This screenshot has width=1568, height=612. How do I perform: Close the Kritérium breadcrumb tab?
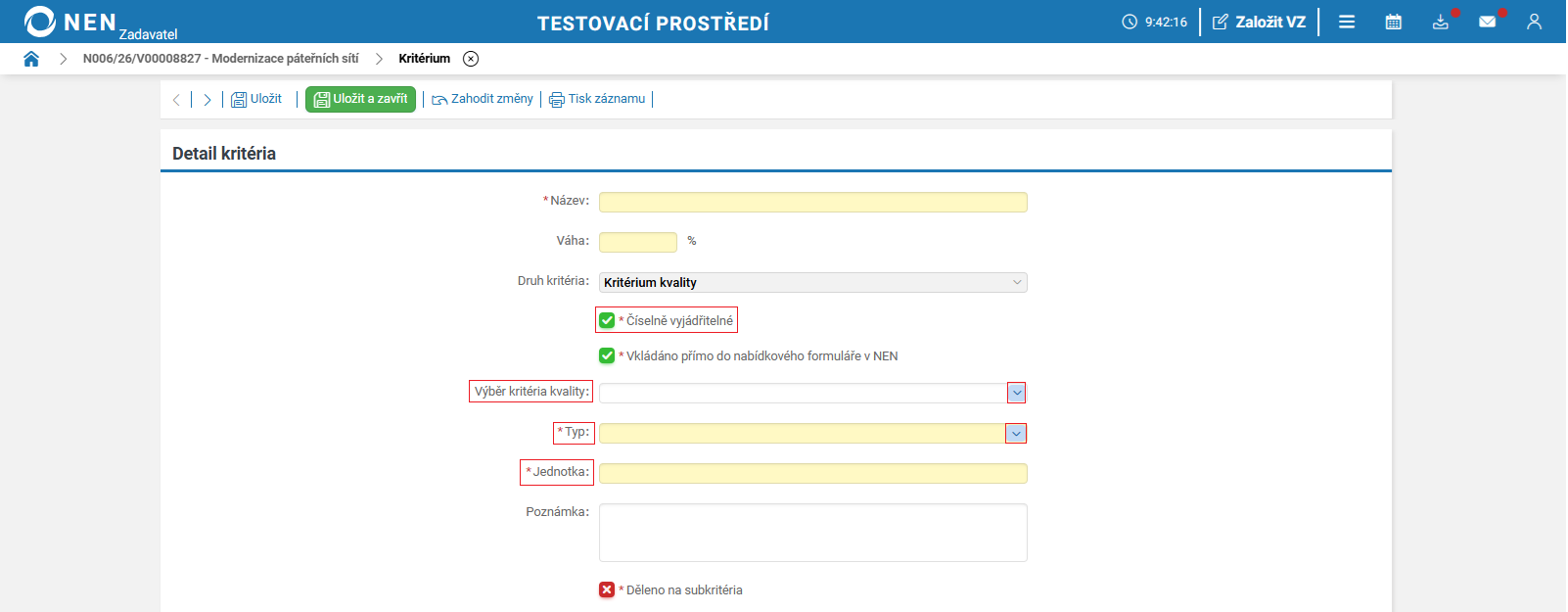tap(471, 59)
